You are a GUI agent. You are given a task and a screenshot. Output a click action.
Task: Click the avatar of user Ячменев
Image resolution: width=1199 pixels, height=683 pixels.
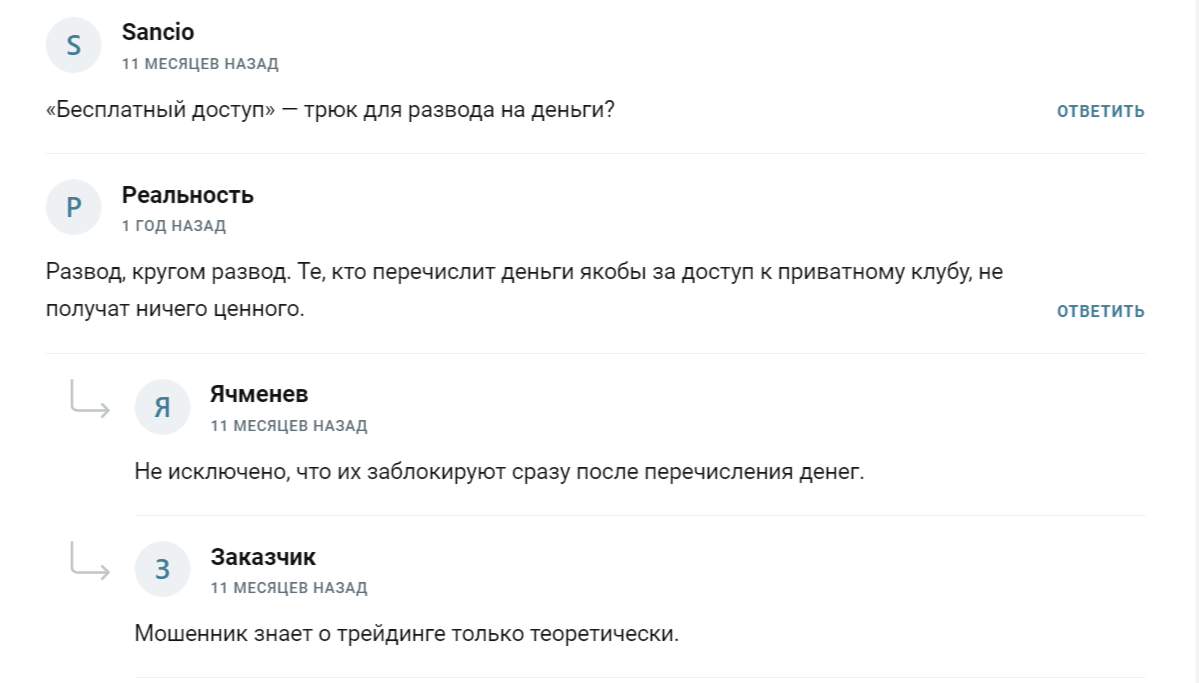pos(162,406)
